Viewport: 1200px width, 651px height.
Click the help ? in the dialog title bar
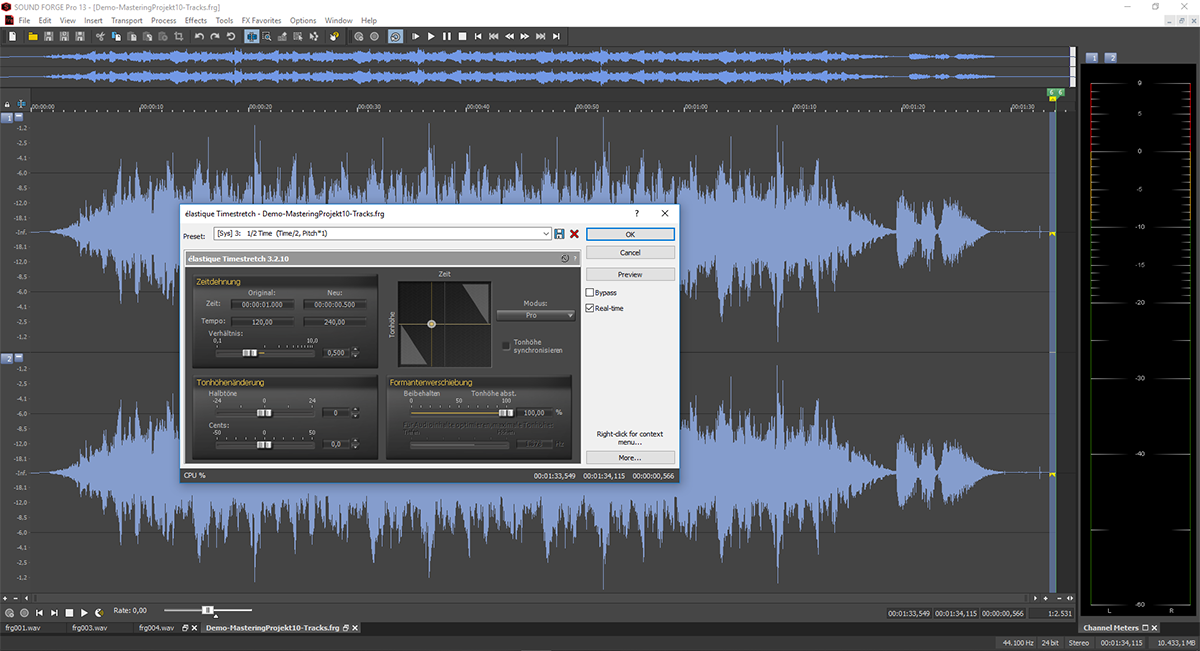(x=637, y=213)
